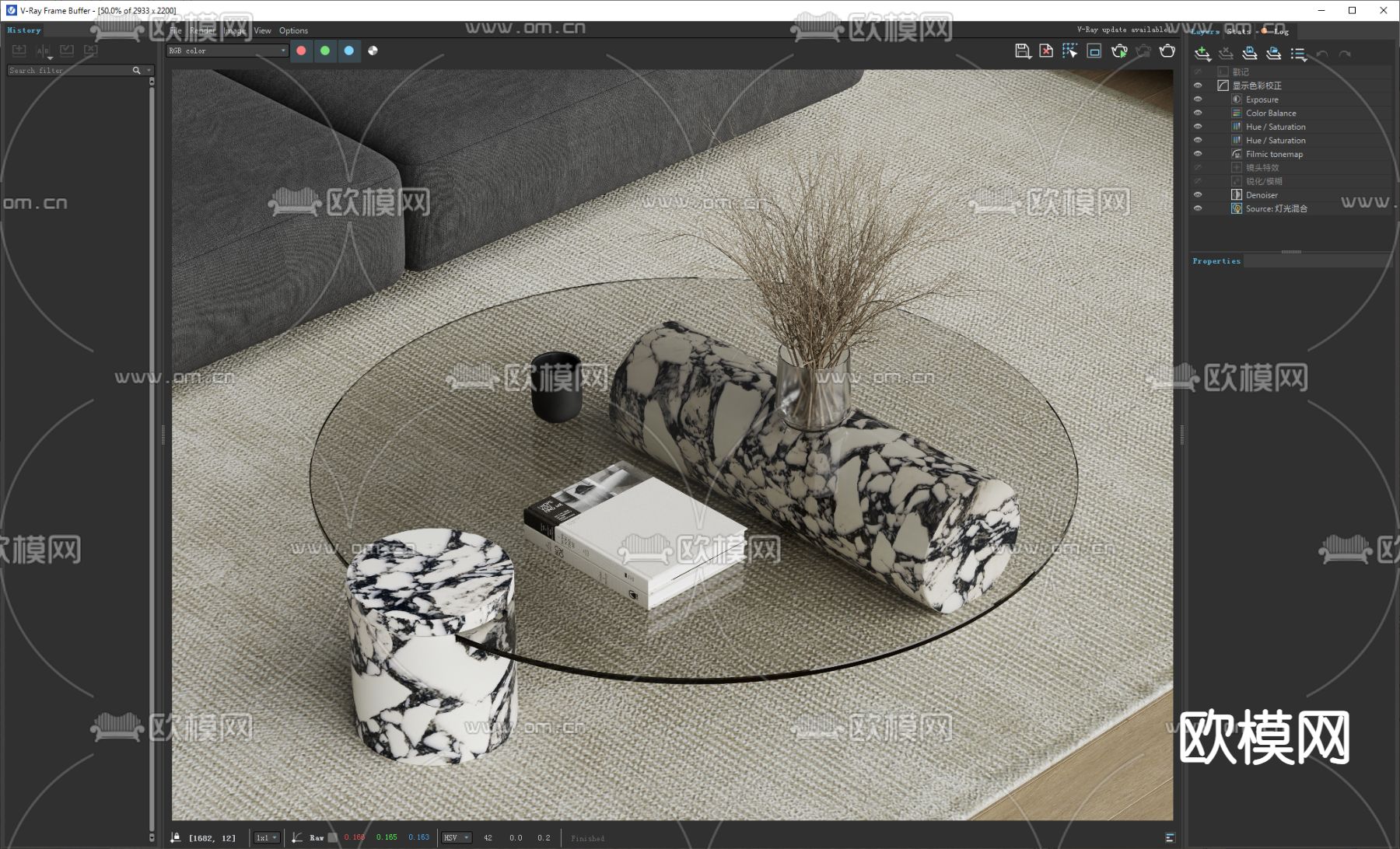Image resolution: width=1400 pixels, height=849 pixels.
Task: Hide the Source: 灯光混合 layer
Action: [x=1198, y=208]
